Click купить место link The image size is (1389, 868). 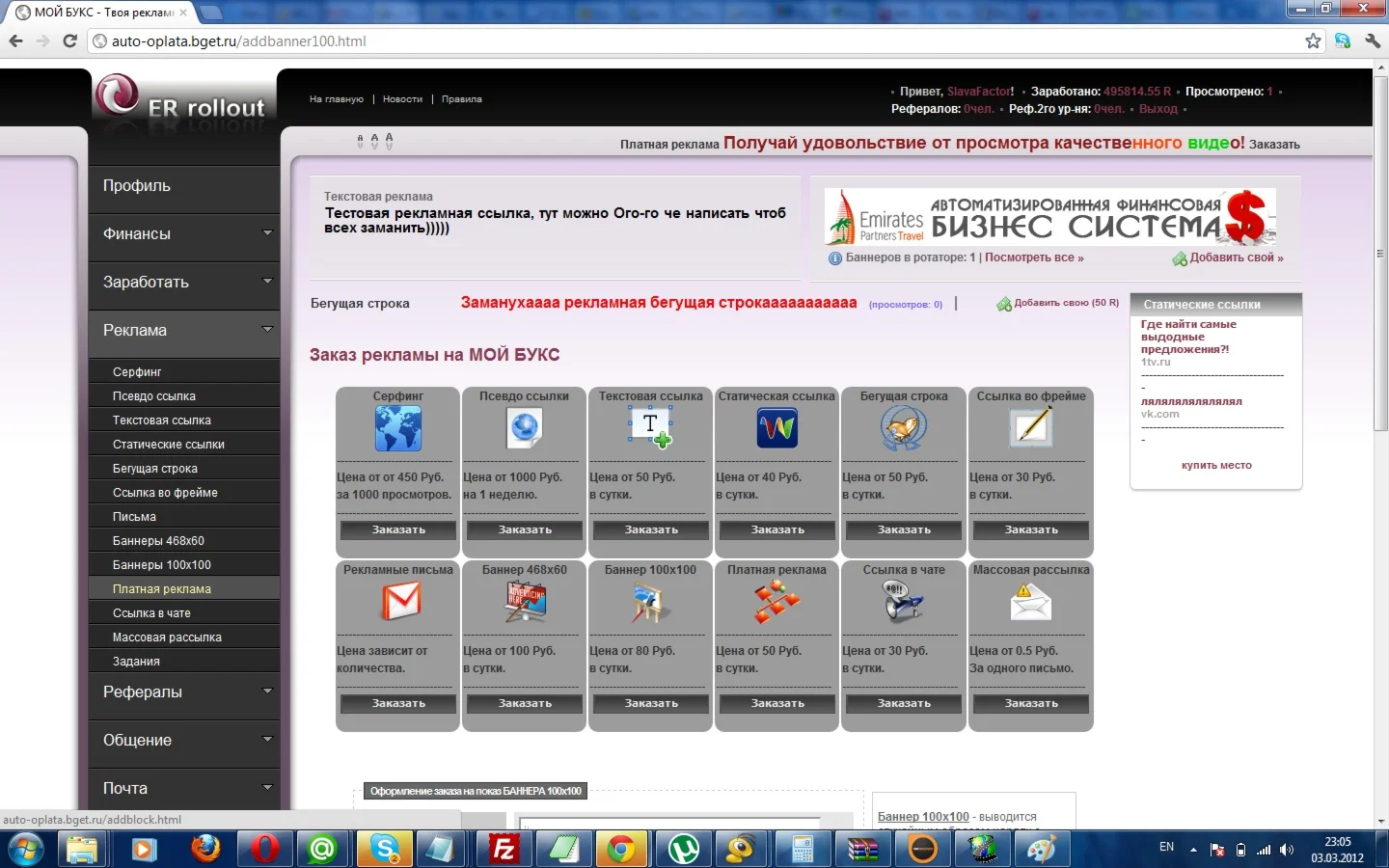(1216, 465)
